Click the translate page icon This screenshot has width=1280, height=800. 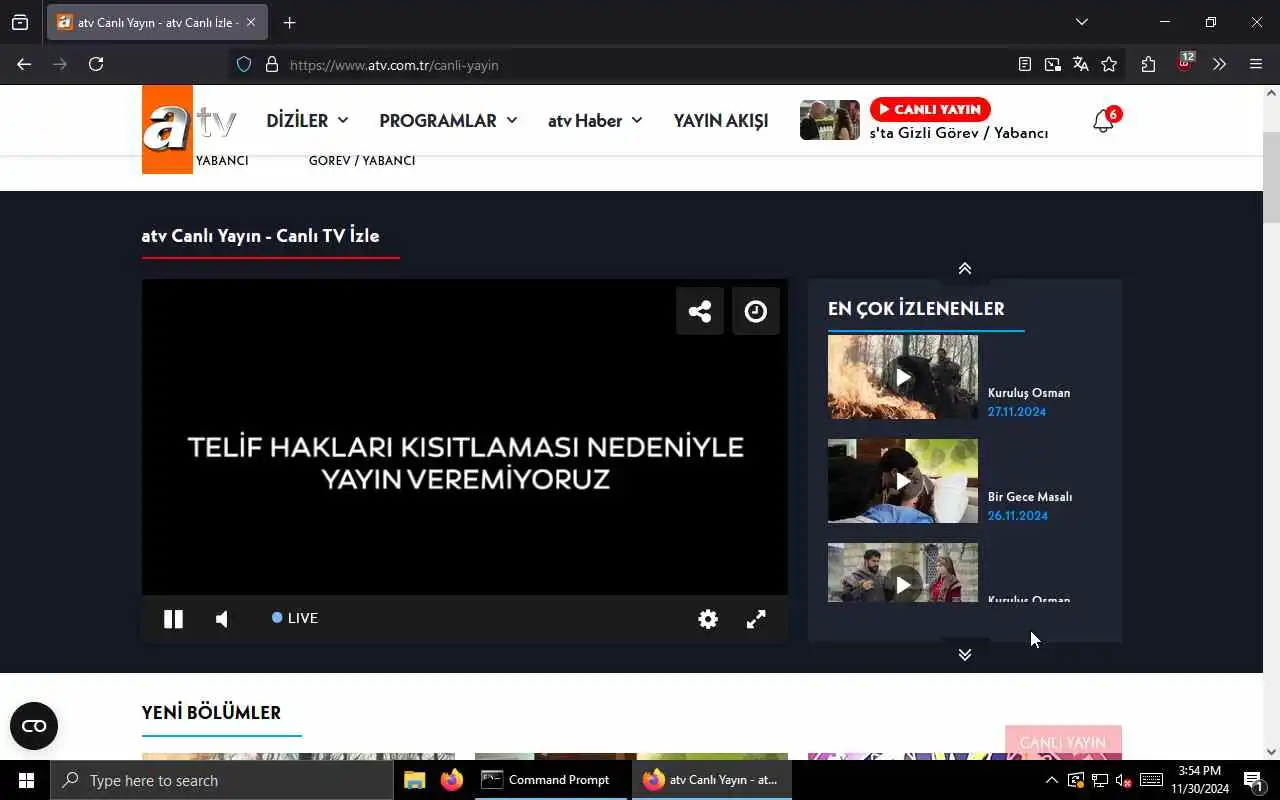[x=1081, y=64]
